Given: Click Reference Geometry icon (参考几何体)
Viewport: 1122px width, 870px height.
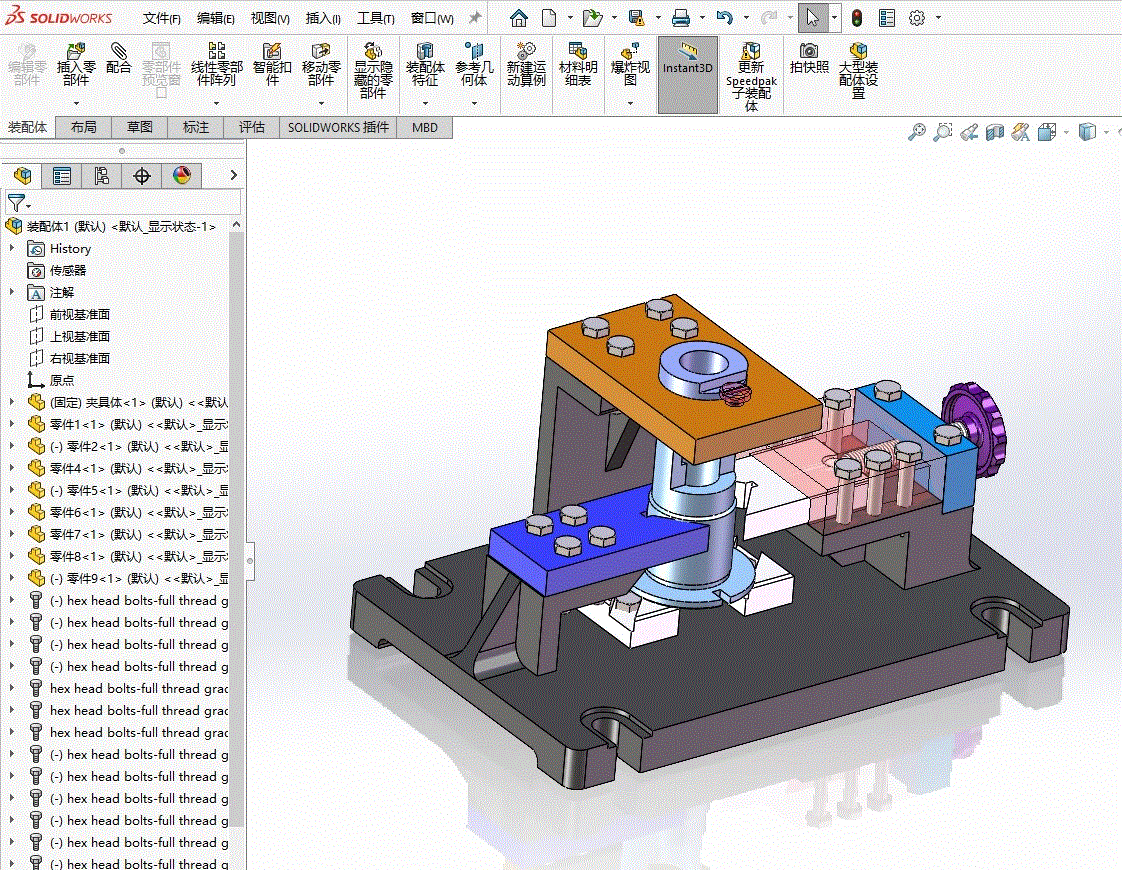Looking at the screenshot, I should click(474, 64).
